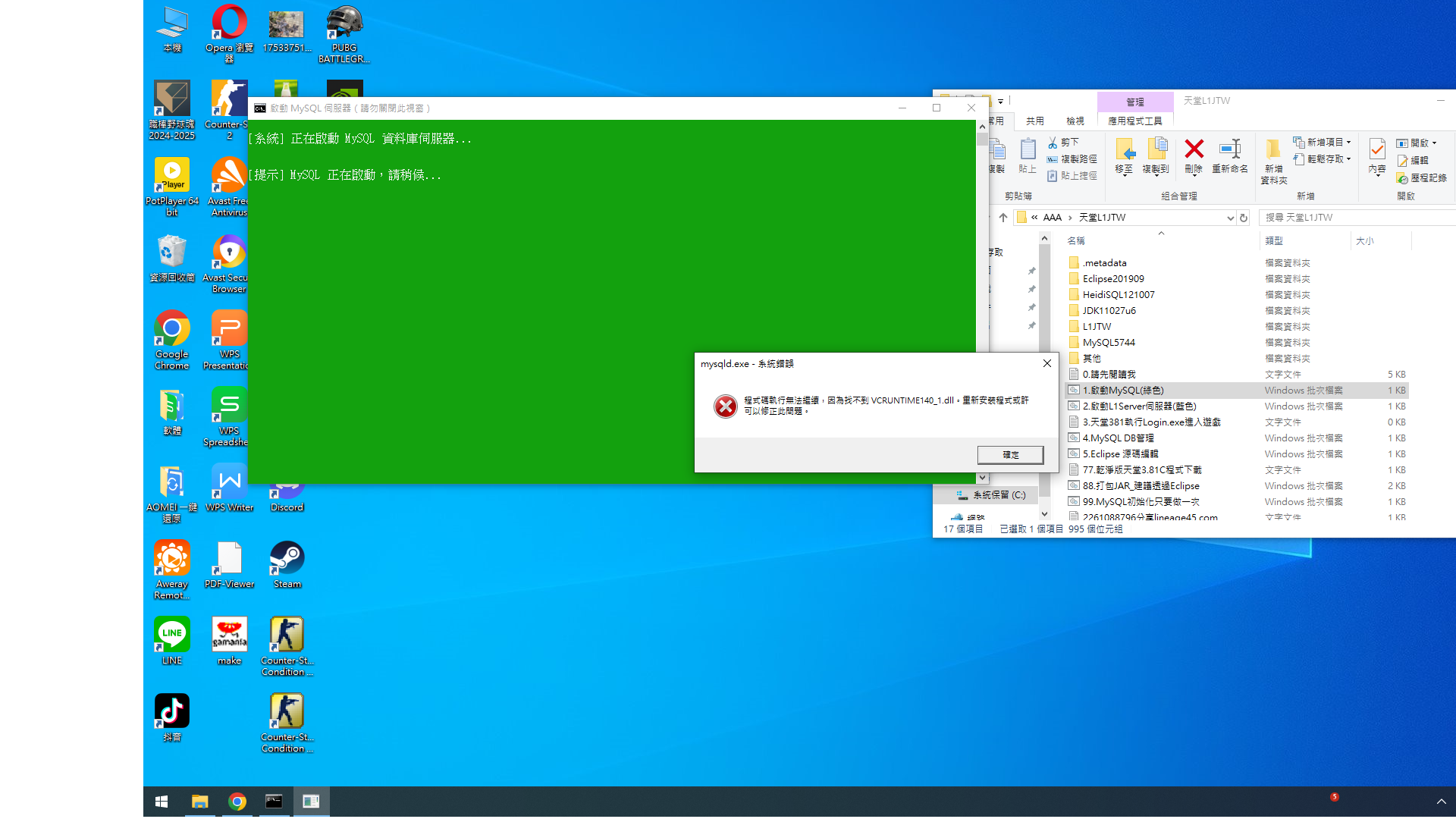Click the Delete (刪除) icon in Explorer ribbon
The image size is (1456, 819).
(x=1194, y=156)
